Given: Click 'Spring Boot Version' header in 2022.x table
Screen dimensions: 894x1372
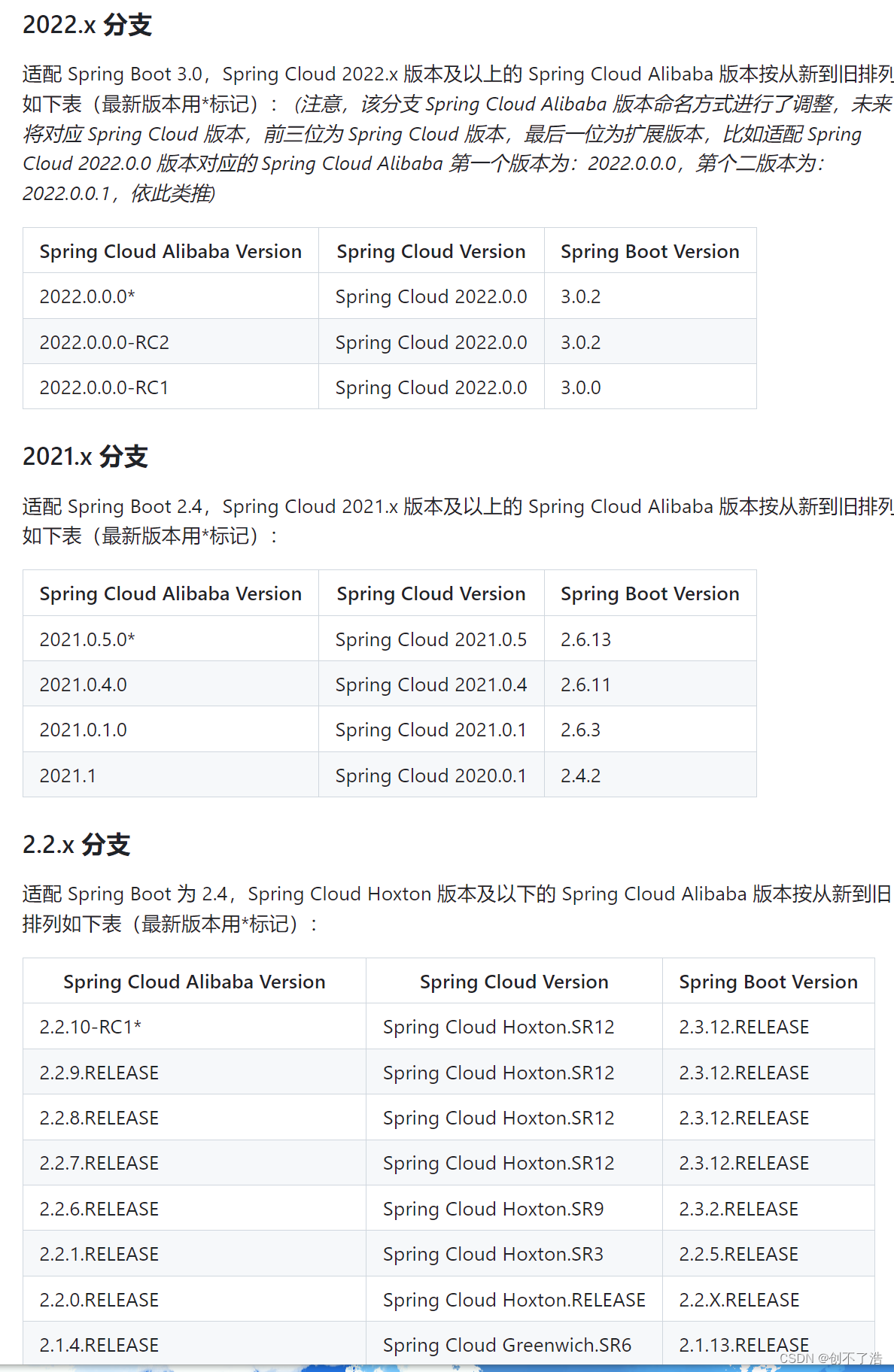Looking at the screenshot, I should point(650,251).
